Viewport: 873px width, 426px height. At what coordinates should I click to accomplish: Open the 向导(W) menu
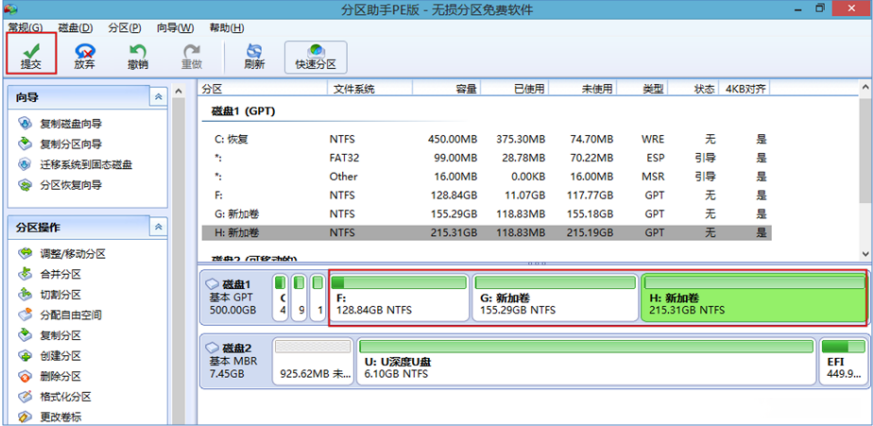click(175, 27)
